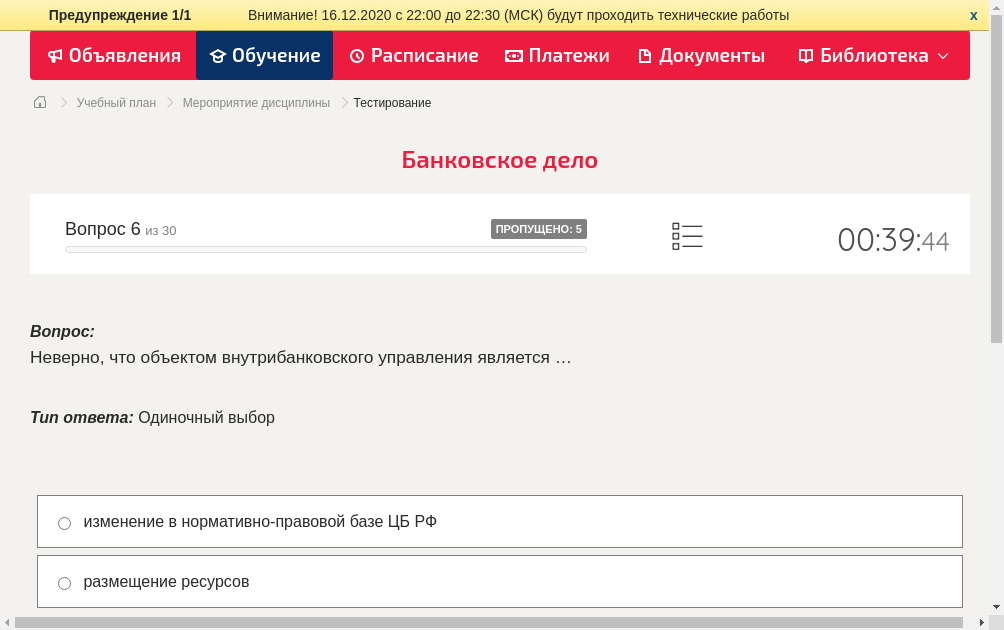The height and width of the screenshot is (630, 1004).
Task: Switch to the Обучение section
Action: 264,56
